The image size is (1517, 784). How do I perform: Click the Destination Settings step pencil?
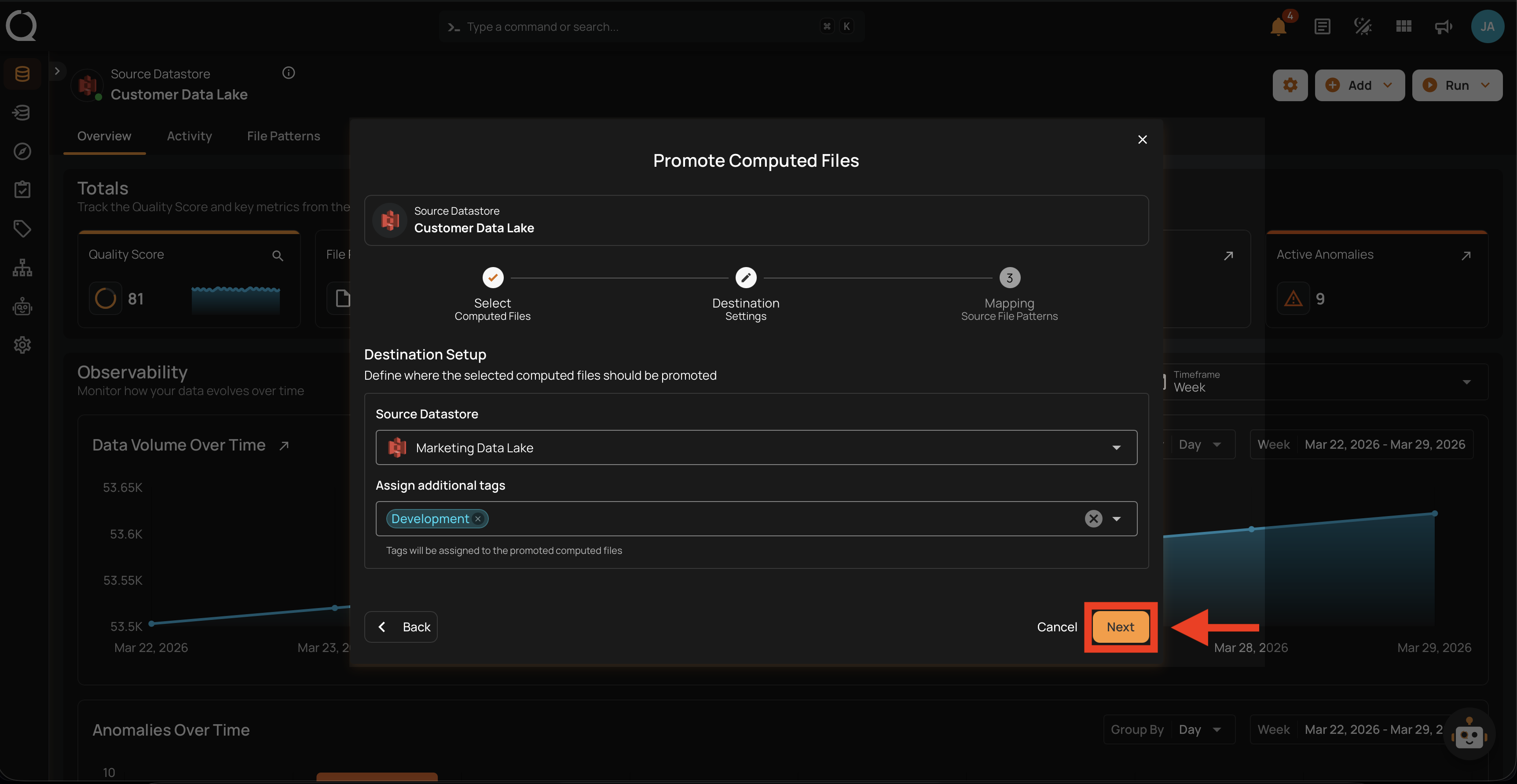(x=746, y=278)
